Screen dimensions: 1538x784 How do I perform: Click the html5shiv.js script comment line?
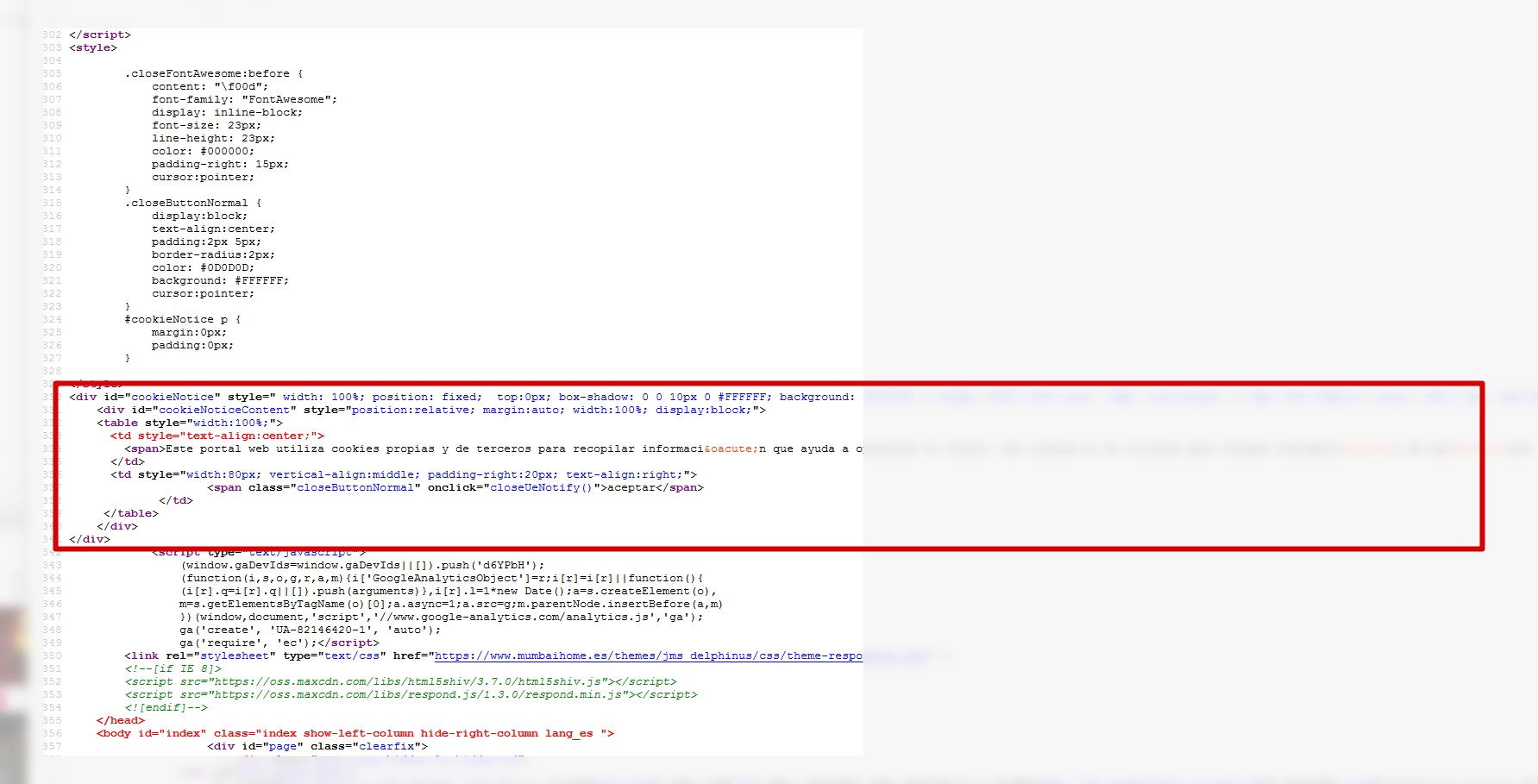click(x=400, y=681)
